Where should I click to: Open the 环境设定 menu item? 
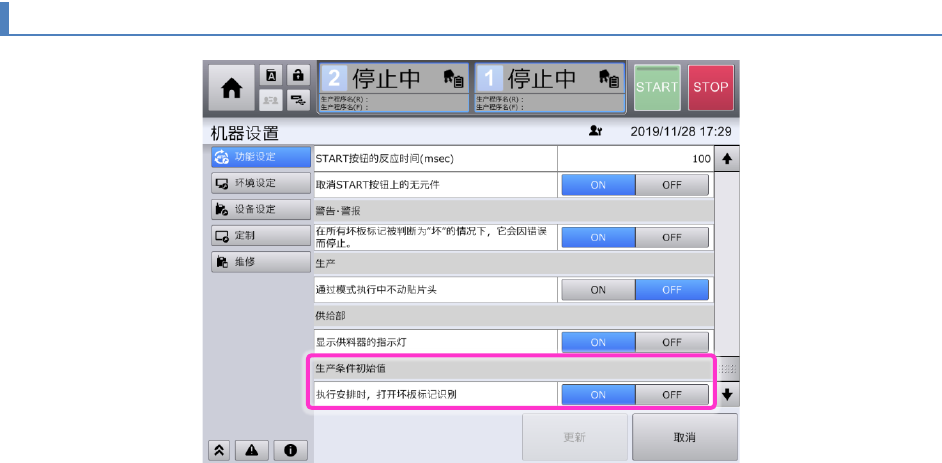pyautogui.click(x=261, y=183)
